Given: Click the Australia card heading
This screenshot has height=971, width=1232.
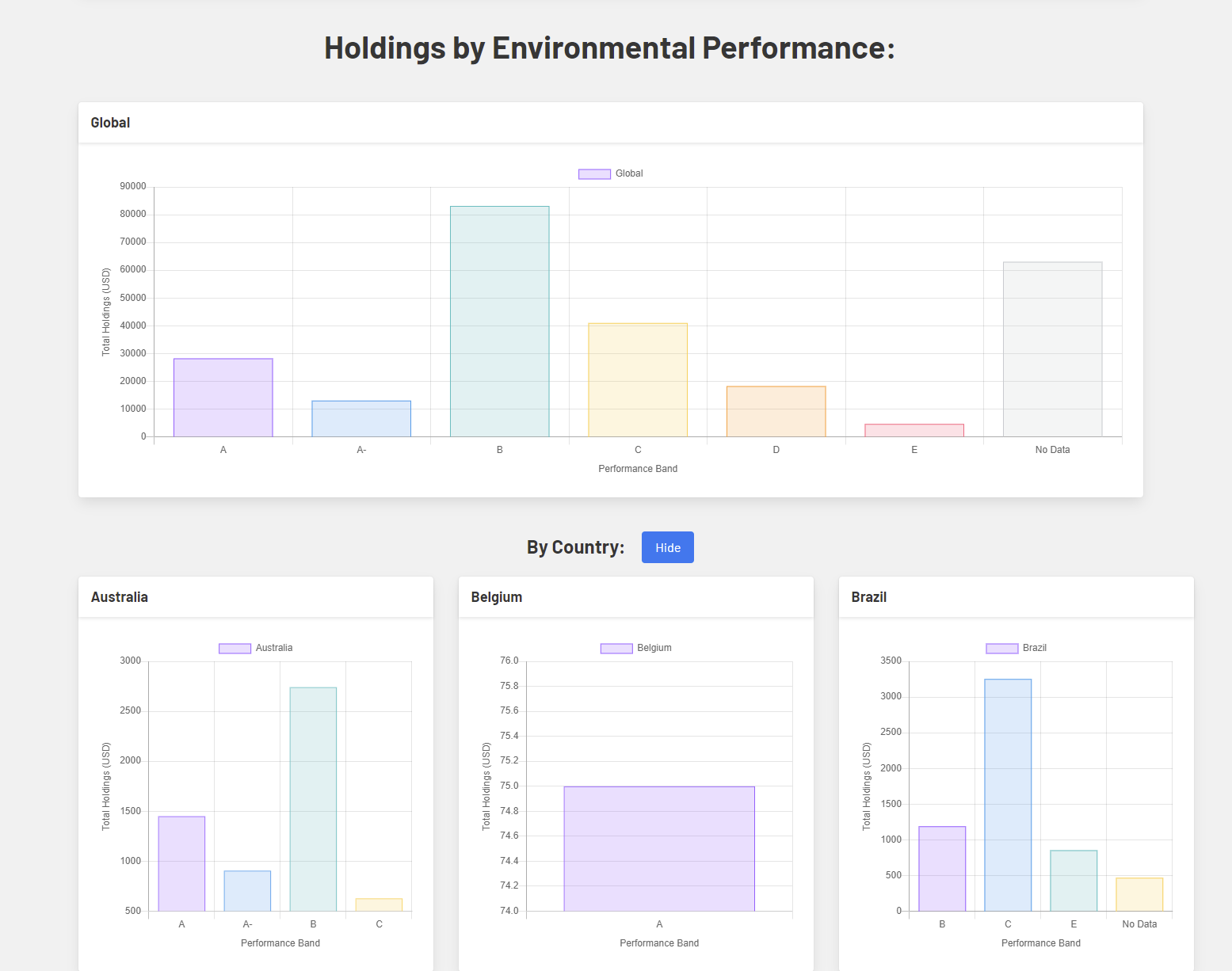Looking at the screenshot, I should tap(120, 597).
